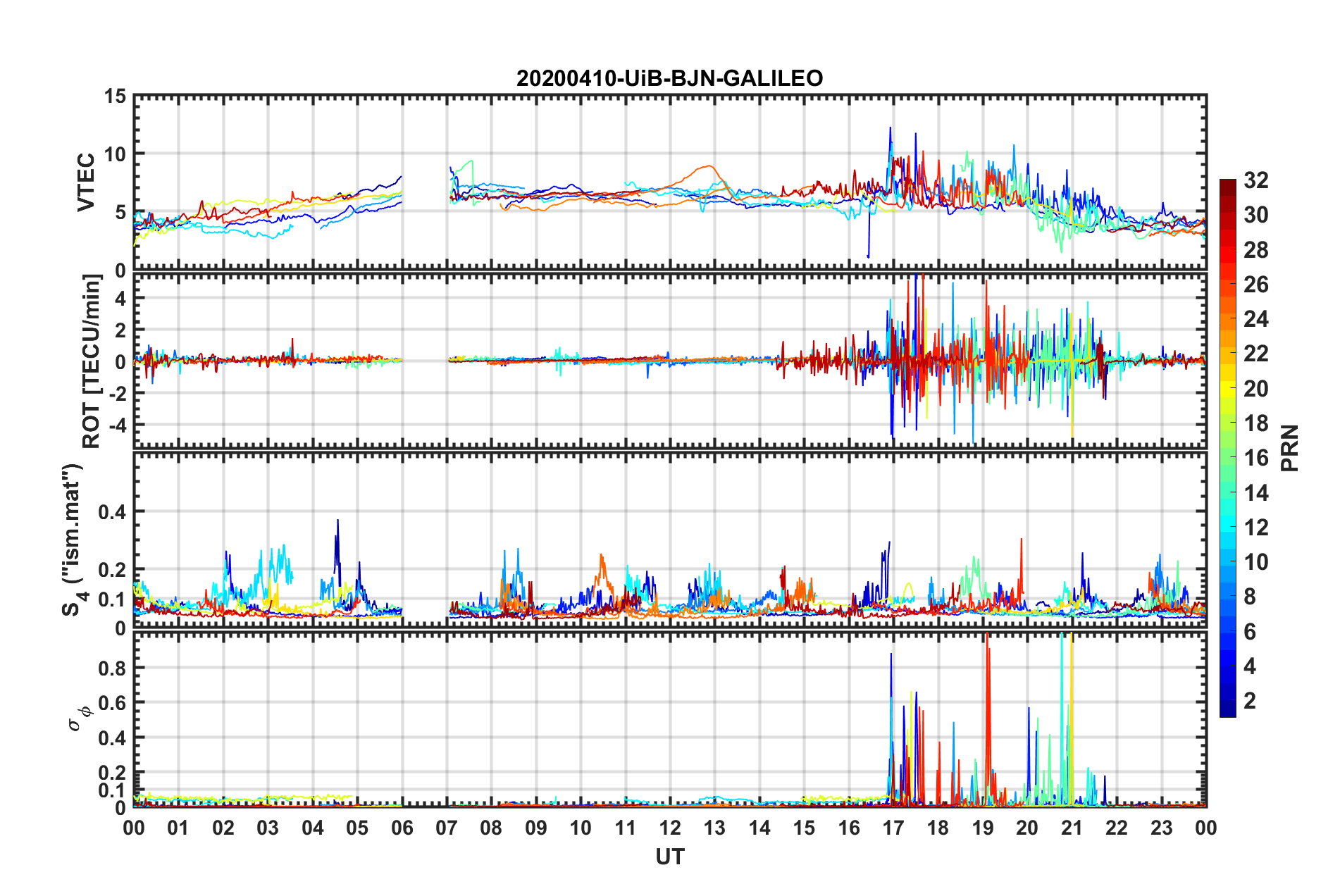
Task: Click x-axis hour tick 01
Action: pyautogui.click(x=178, y=828)
